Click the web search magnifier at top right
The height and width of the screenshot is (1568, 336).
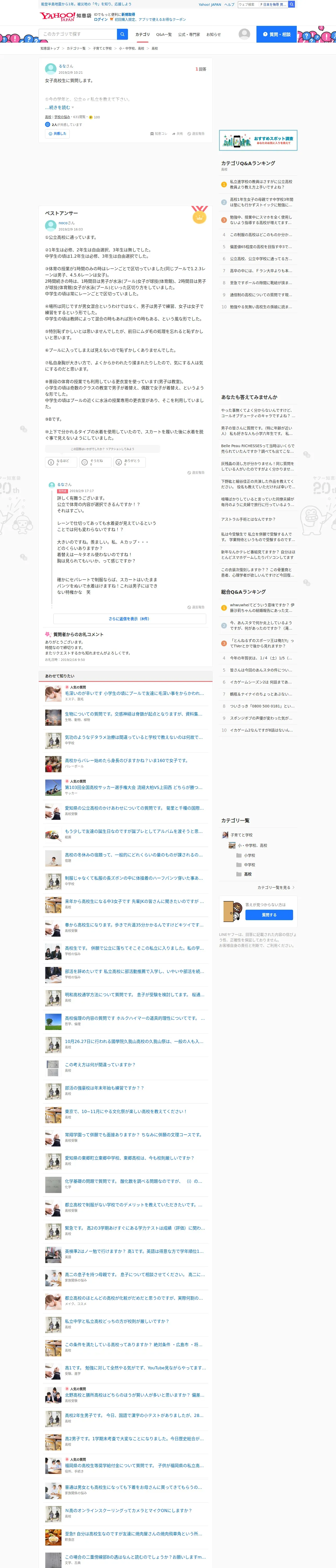pyautogui.click(x=292, y=4)
